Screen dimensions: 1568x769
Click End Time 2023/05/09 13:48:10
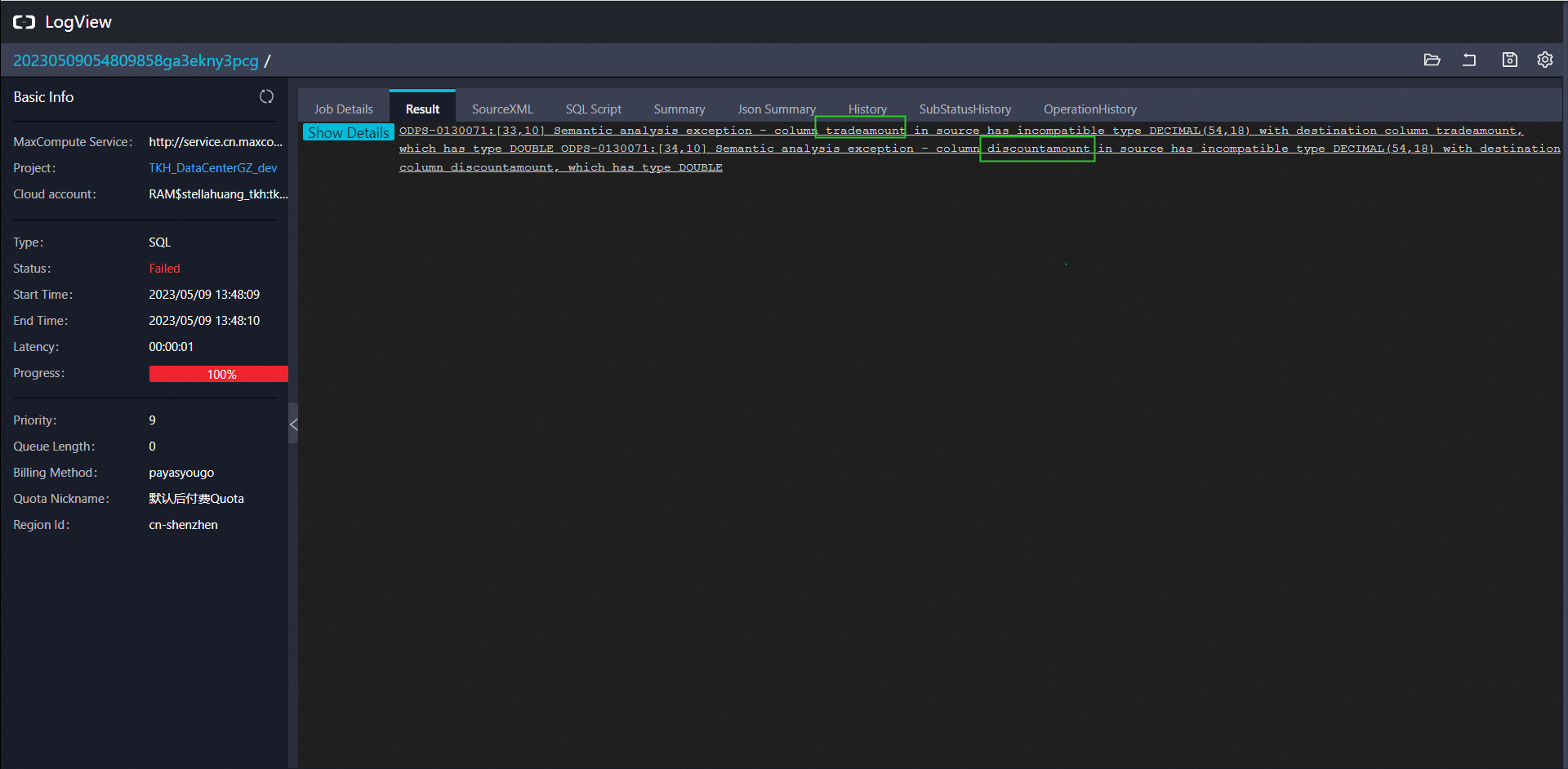point(204,320)
